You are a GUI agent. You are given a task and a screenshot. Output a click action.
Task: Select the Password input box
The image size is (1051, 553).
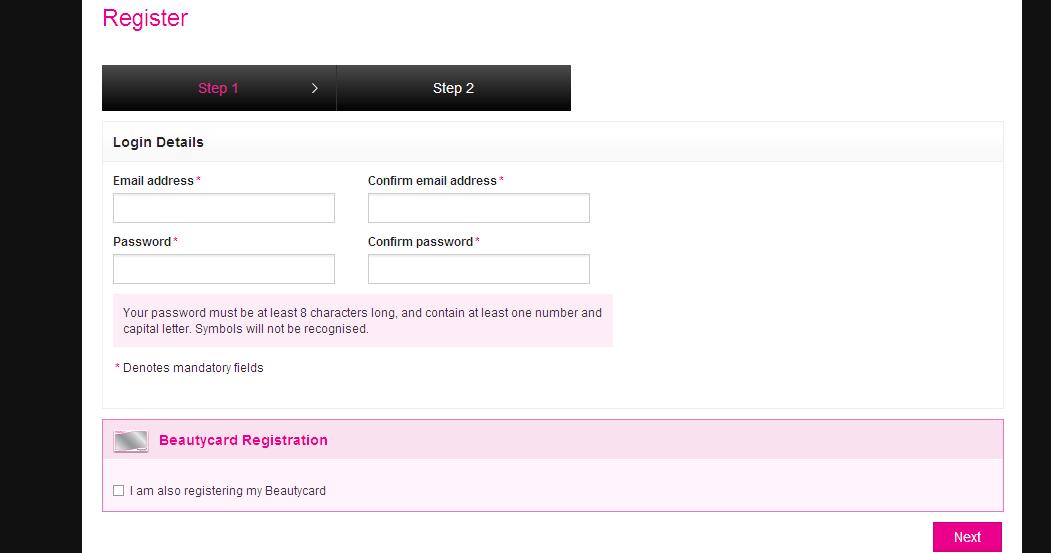(x=224, y=269)
